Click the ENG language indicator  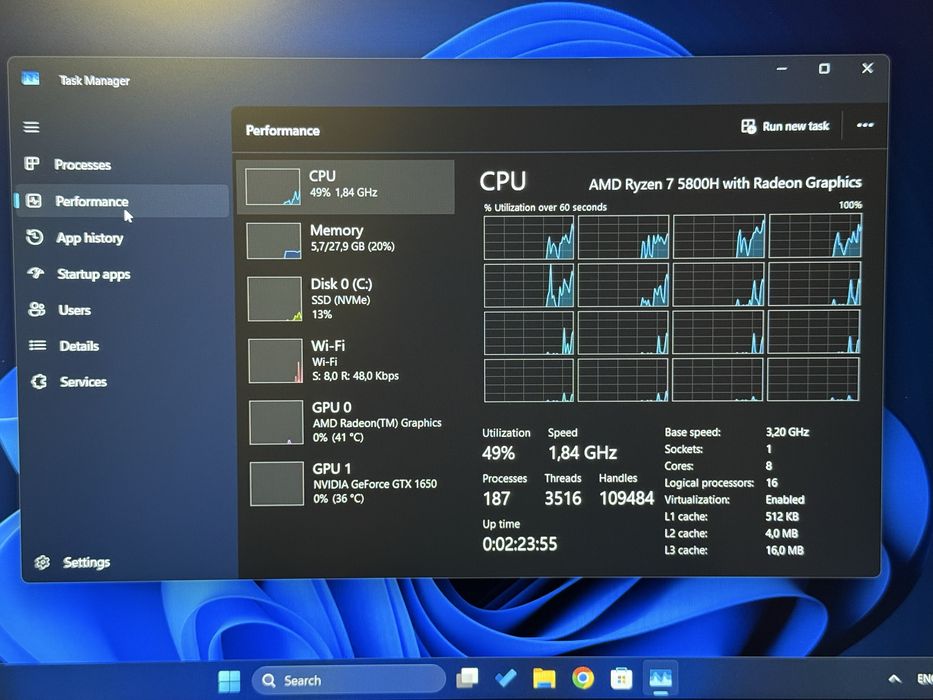click(x=925, y=679)
